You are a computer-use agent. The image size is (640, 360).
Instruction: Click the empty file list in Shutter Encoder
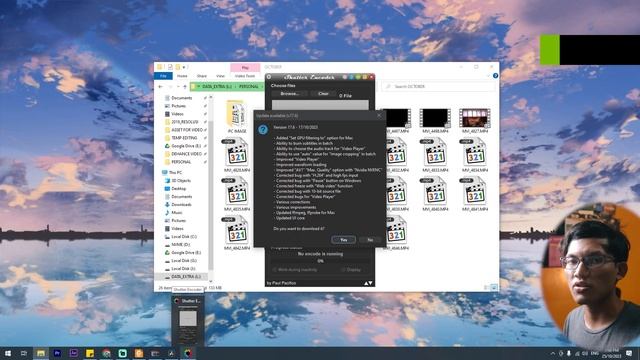(x=320, y=104)
